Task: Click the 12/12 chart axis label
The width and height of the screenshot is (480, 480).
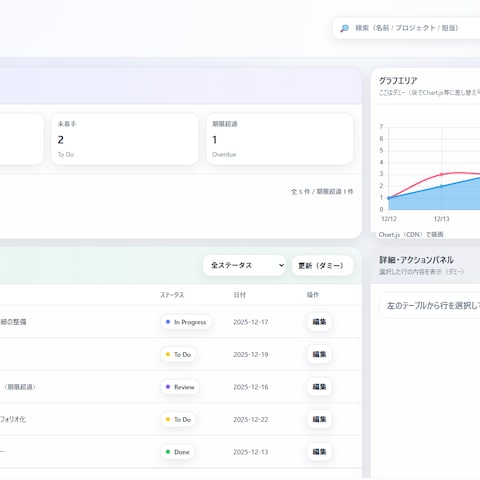Action: point(389,219)
